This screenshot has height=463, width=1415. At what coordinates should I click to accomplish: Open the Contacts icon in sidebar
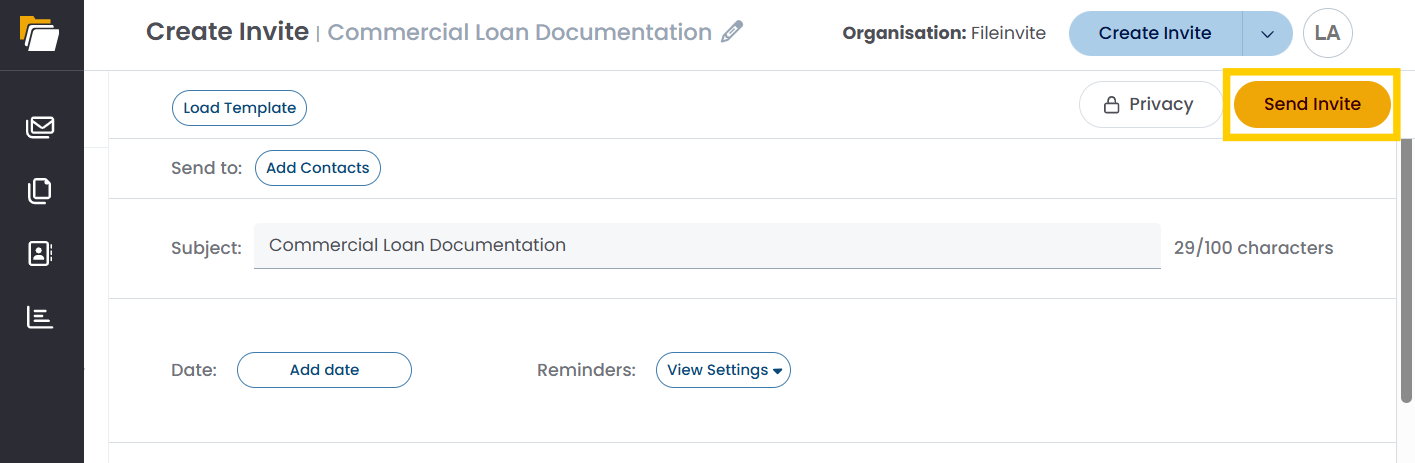pos(40,253)
